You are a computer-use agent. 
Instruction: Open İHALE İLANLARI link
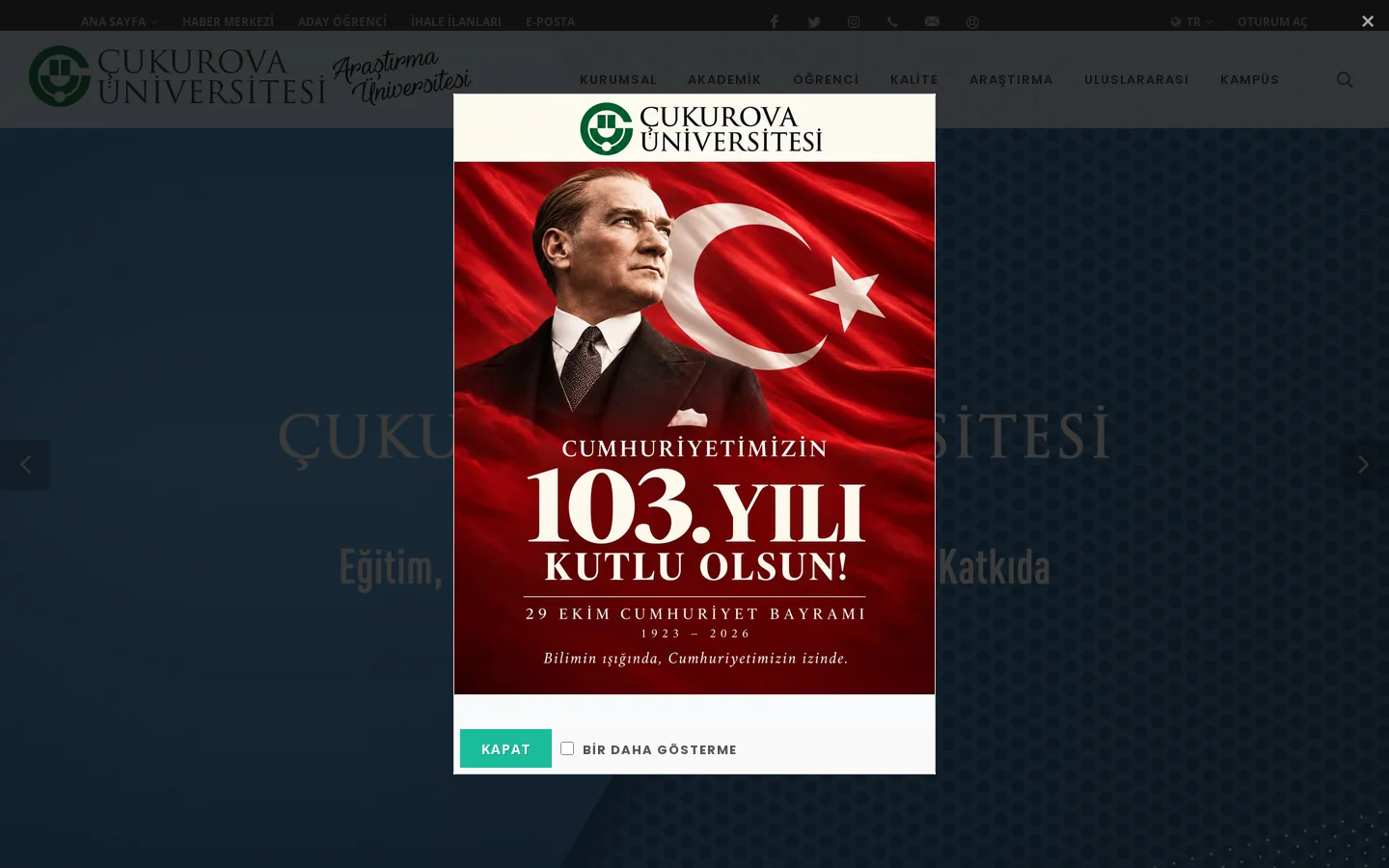[x=456, y=21]
